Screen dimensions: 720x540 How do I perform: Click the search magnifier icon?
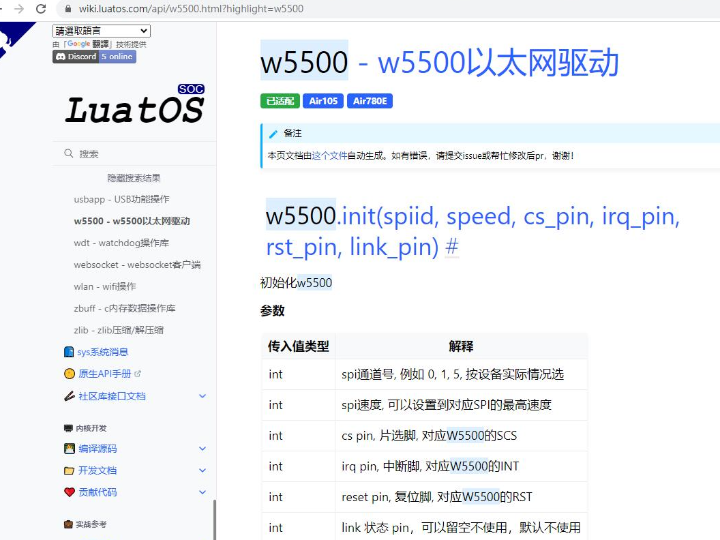point(68,153)
